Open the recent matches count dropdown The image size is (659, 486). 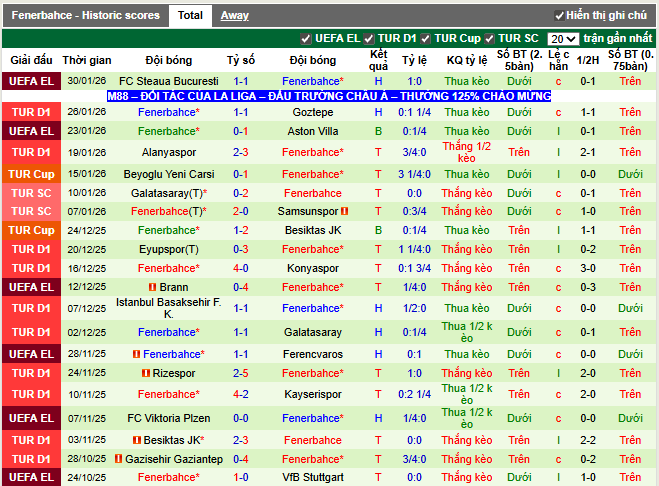point(563,39)
